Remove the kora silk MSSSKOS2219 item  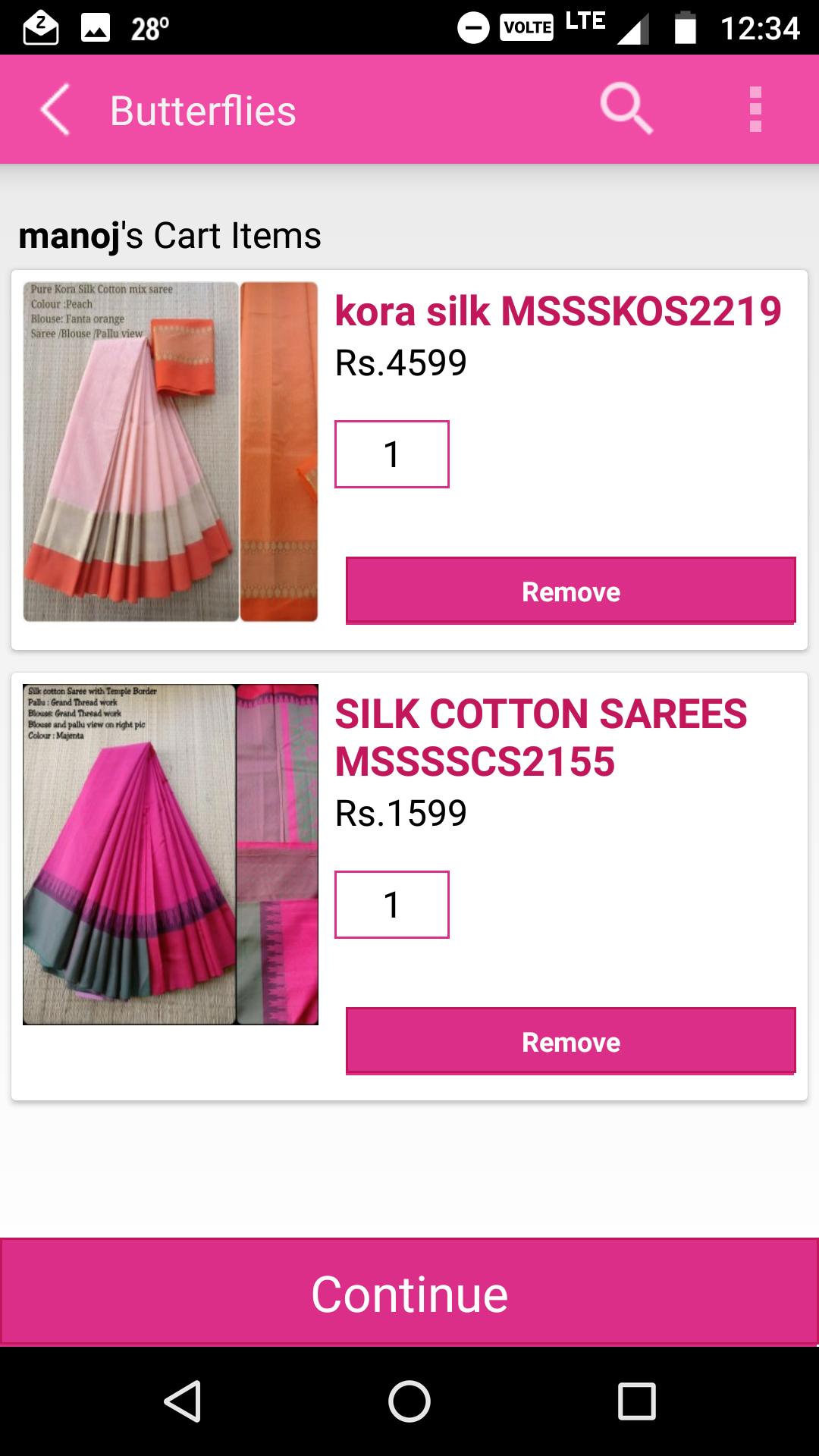click(571, 591)
